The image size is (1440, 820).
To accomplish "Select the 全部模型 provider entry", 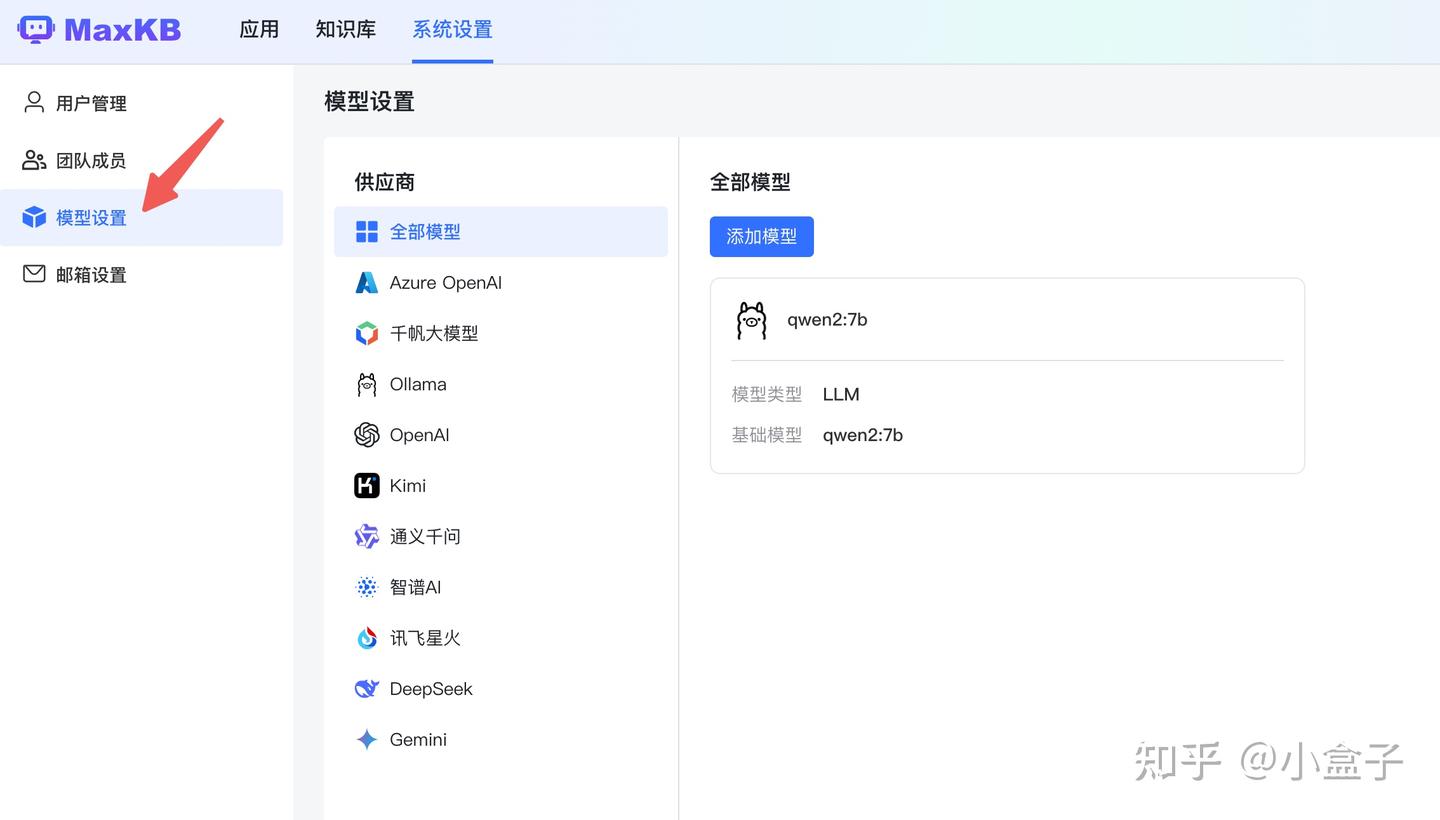I will click(x=501, y=232).
